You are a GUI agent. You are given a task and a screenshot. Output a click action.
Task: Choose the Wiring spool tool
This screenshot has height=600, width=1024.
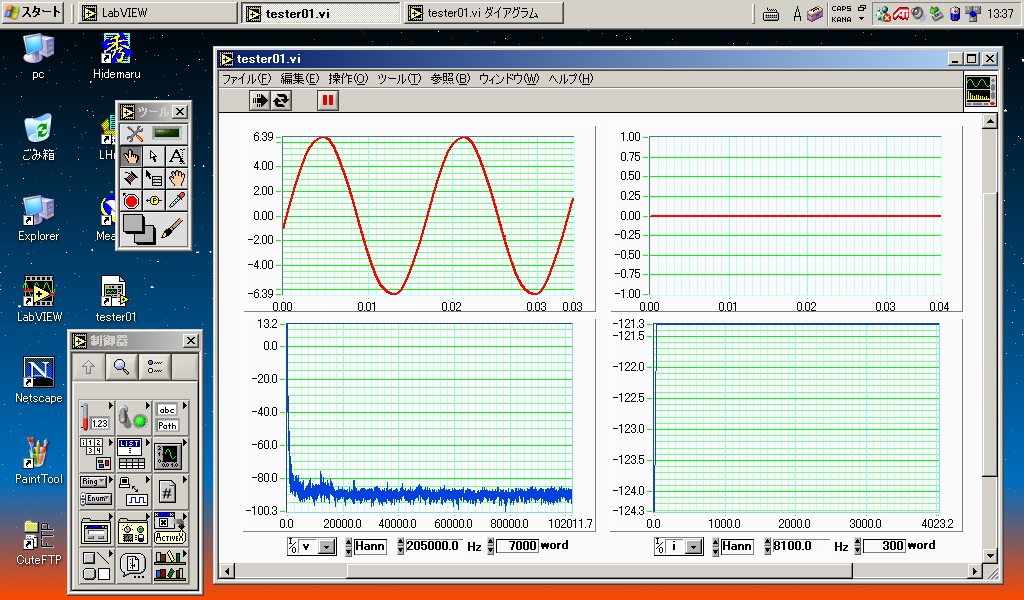(131, 178)
